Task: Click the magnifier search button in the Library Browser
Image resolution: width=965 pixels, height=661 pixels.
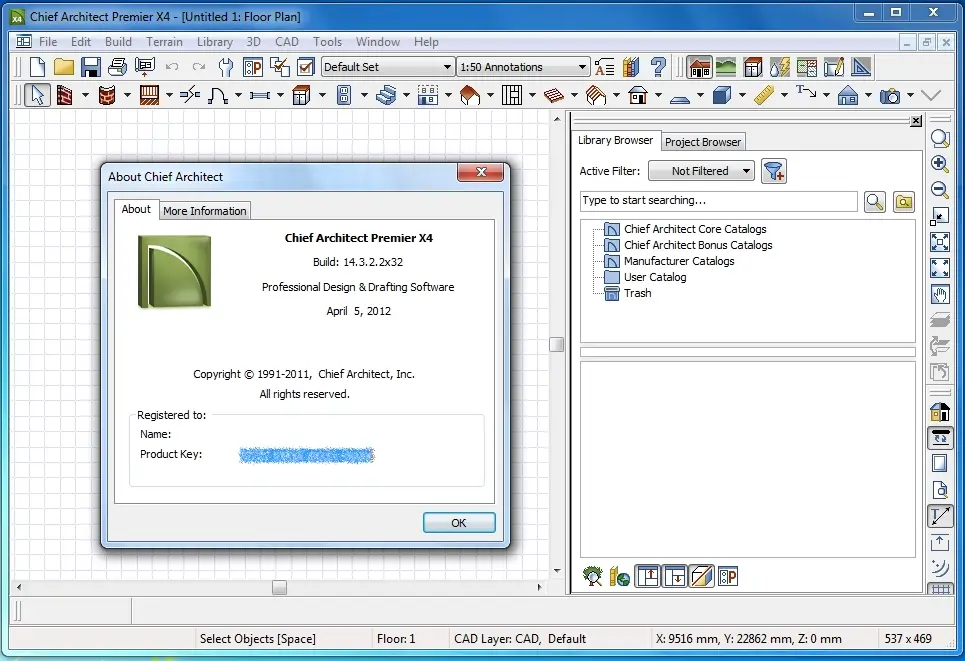Action: pos(875,201)
